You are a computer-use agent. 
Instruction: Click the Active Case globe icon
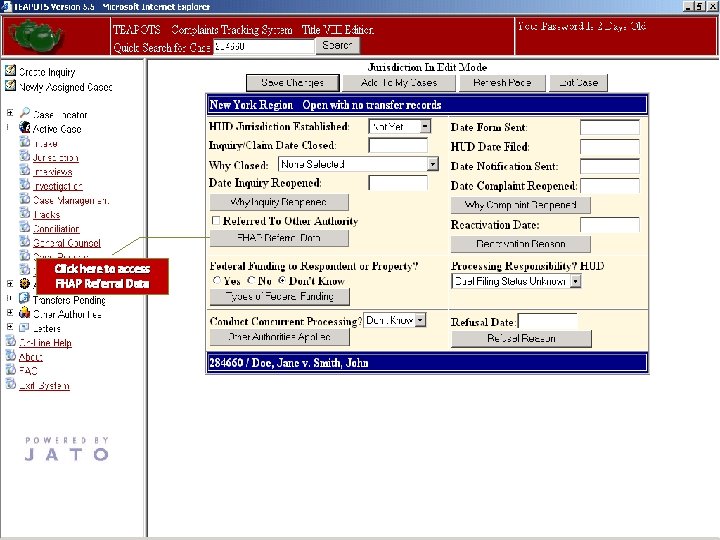(25, 128)
